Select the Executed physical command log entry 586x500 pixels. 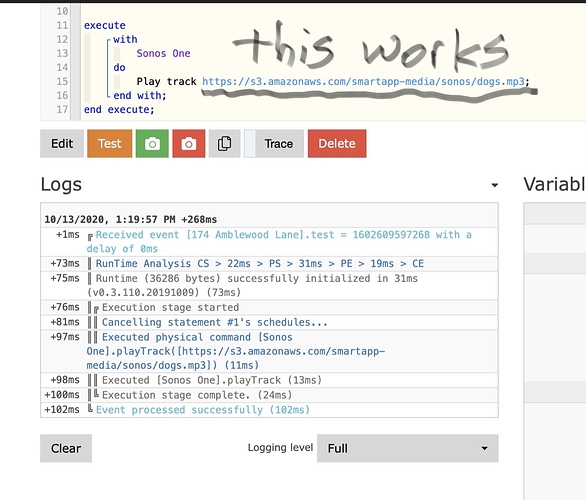point(235,351)
